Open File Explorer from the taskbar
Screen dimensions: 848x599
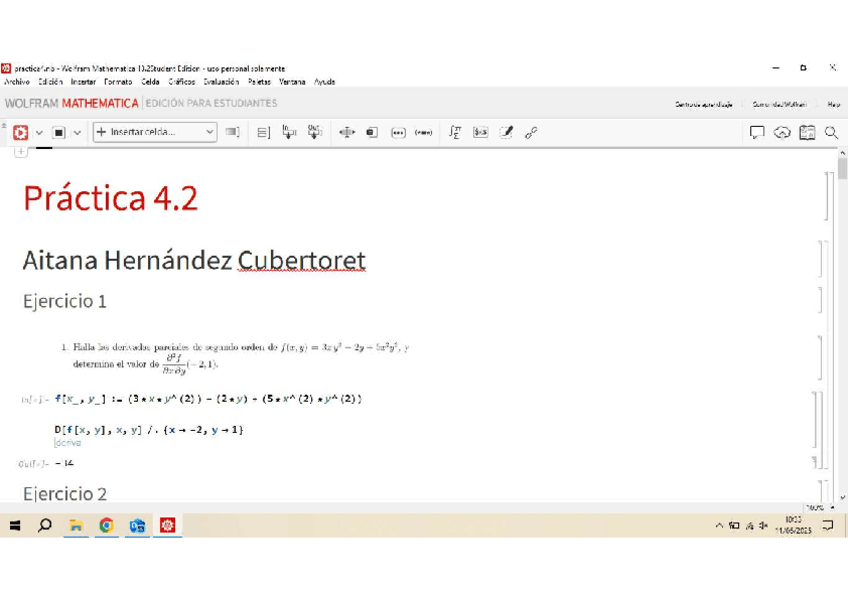point(76,525)
